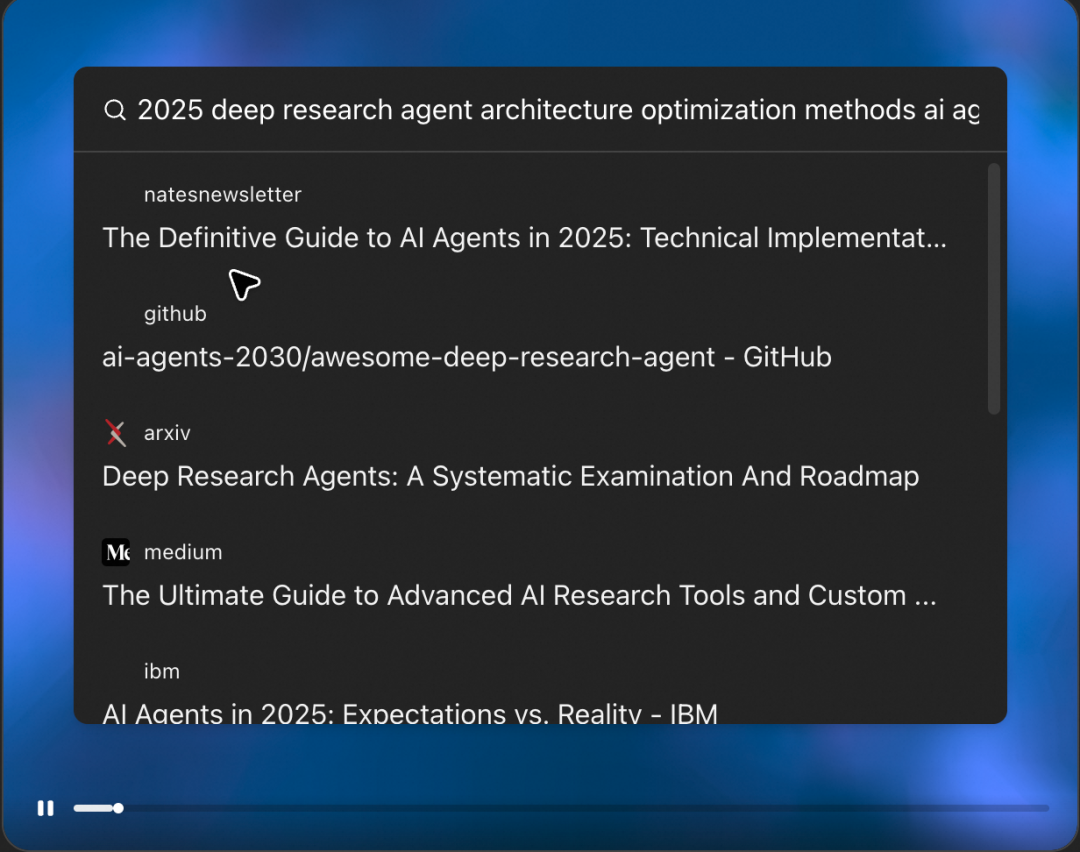Open Deep Research Agents Systematic Examination result
1080x852 pixels.
click(x=510, y=476)
